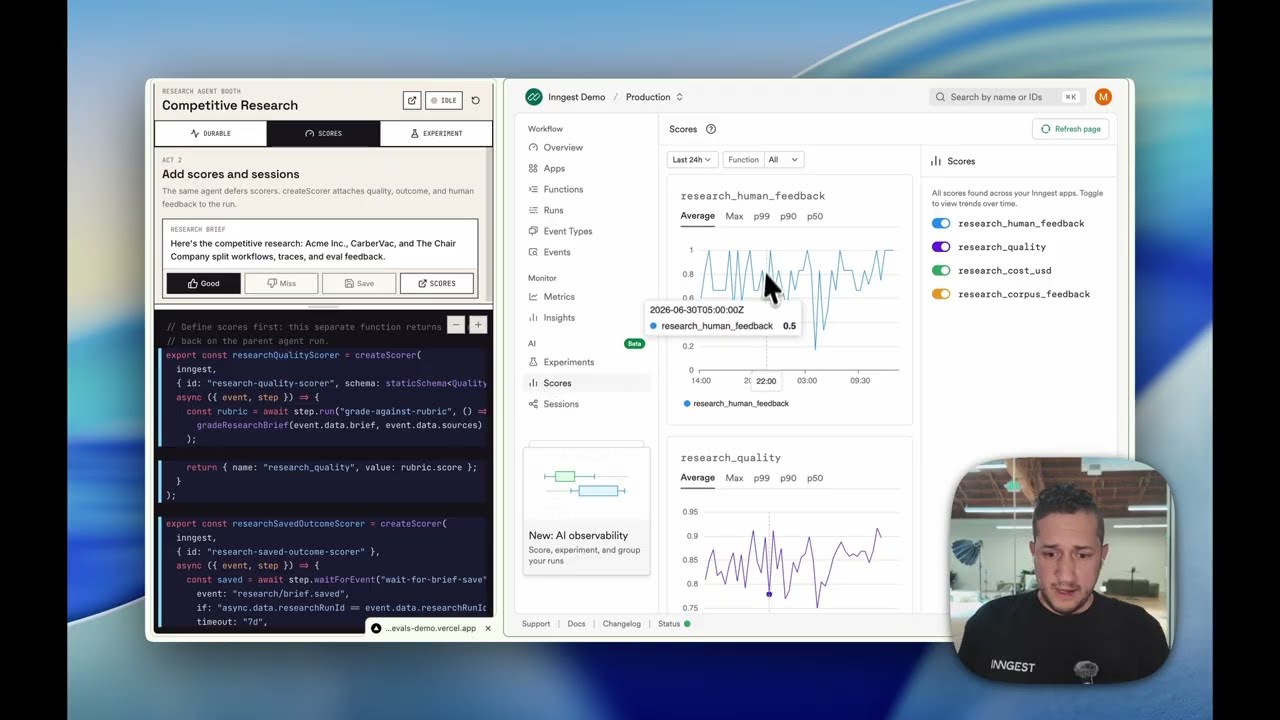Save the research brief
The height and width of the screenshot is (720, 1280).
[x=359, y=283]
